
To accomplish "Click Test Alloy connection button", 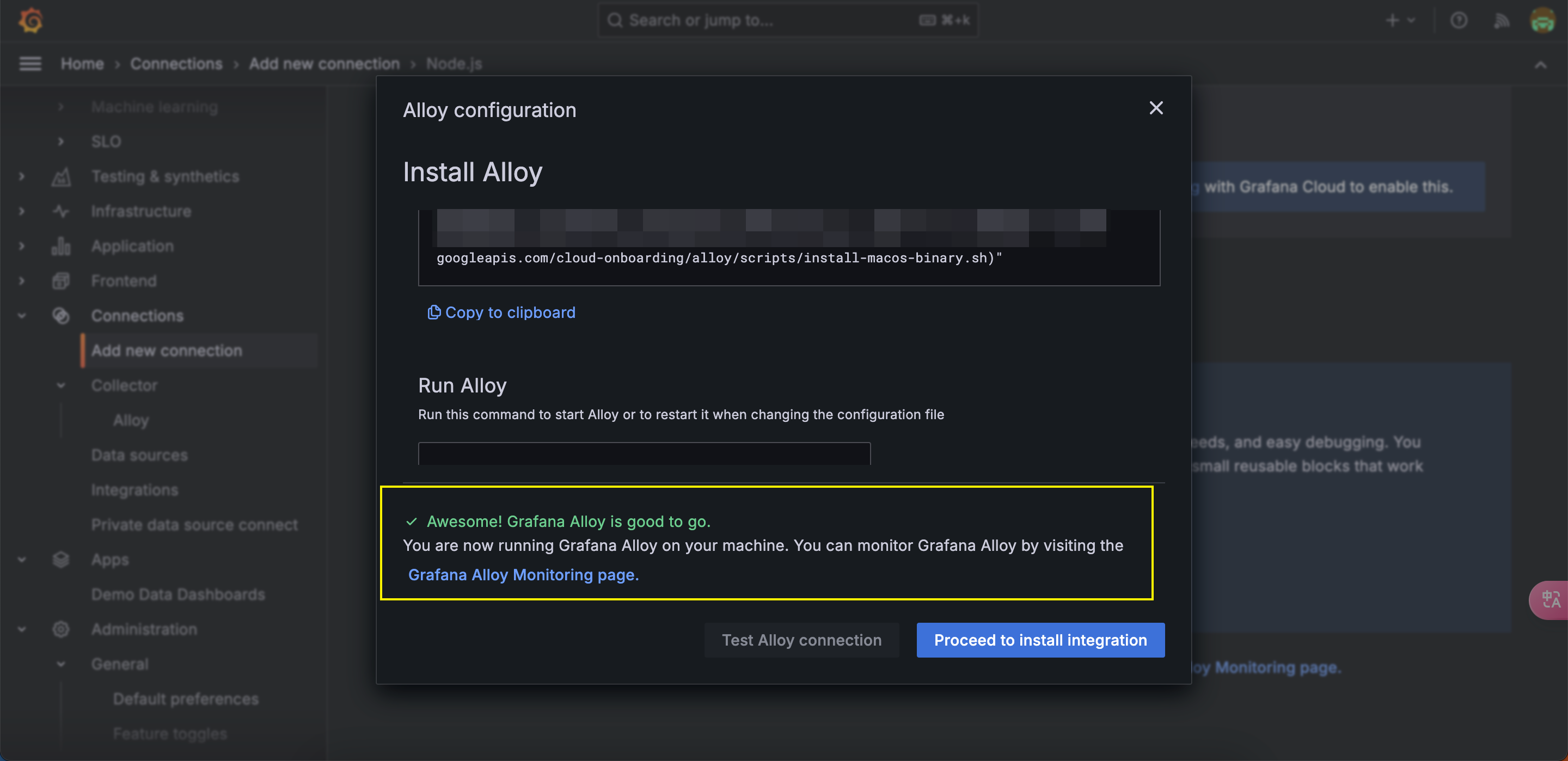I will 801,640.
